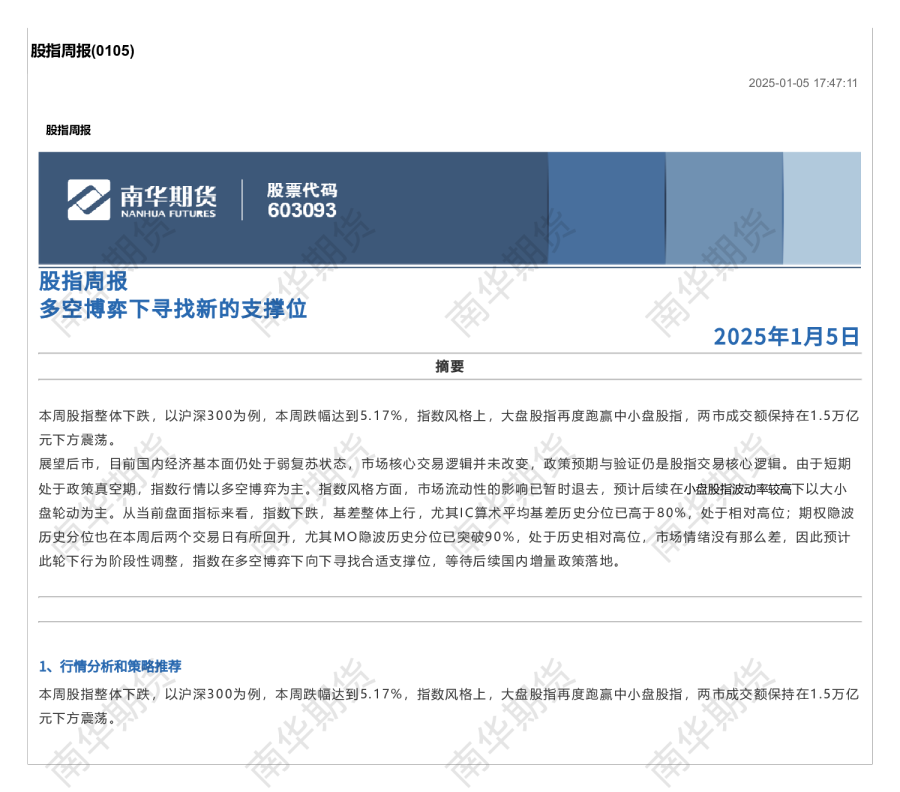Image resolution: width=900 pixels, height=792 pixels.
Task: Click the headline '多空博弈下寻找新的支撑位'
Action: 173,309
